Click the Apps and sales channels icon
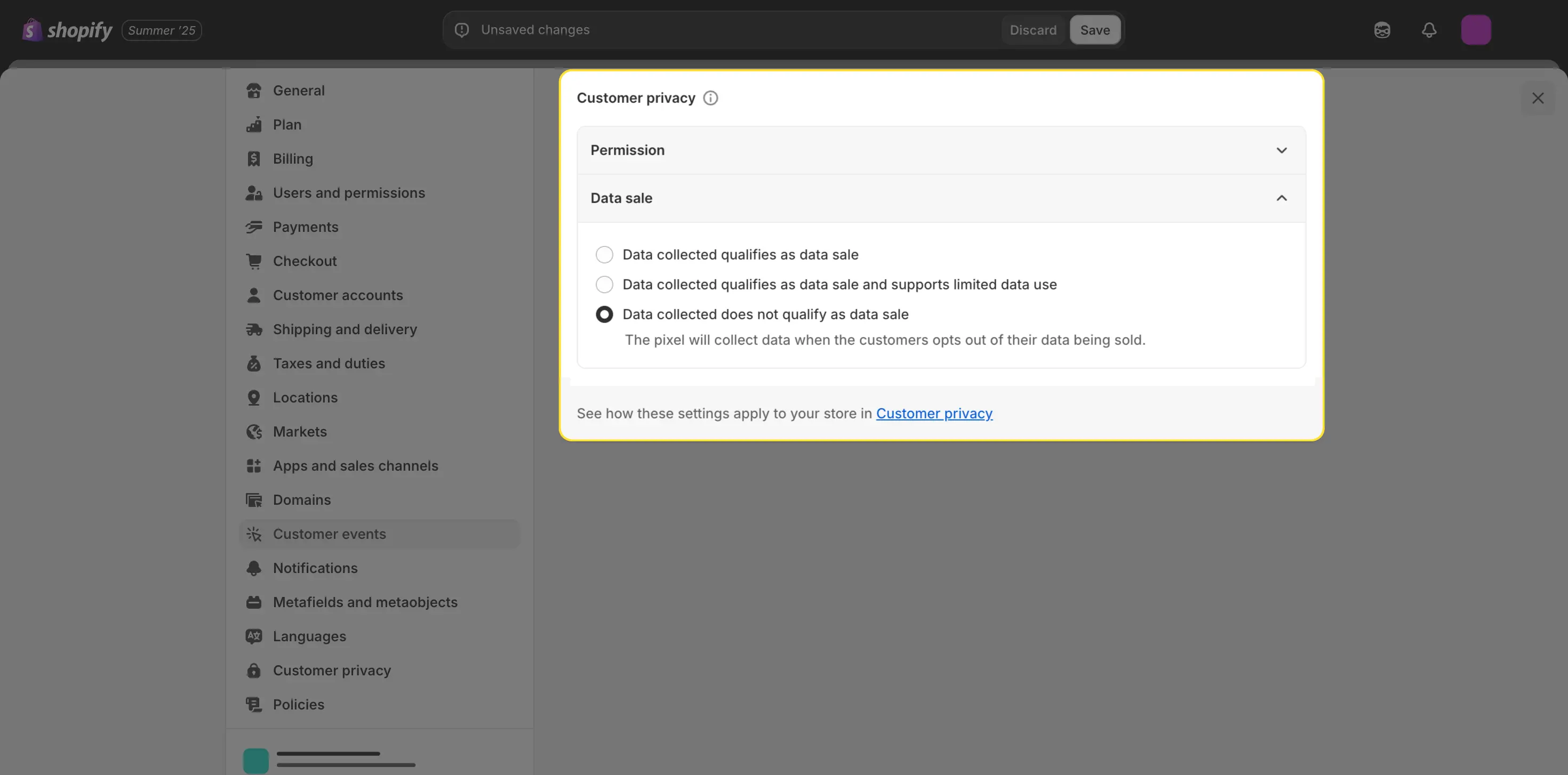1568x775 pixels. [x=254, y=465]
